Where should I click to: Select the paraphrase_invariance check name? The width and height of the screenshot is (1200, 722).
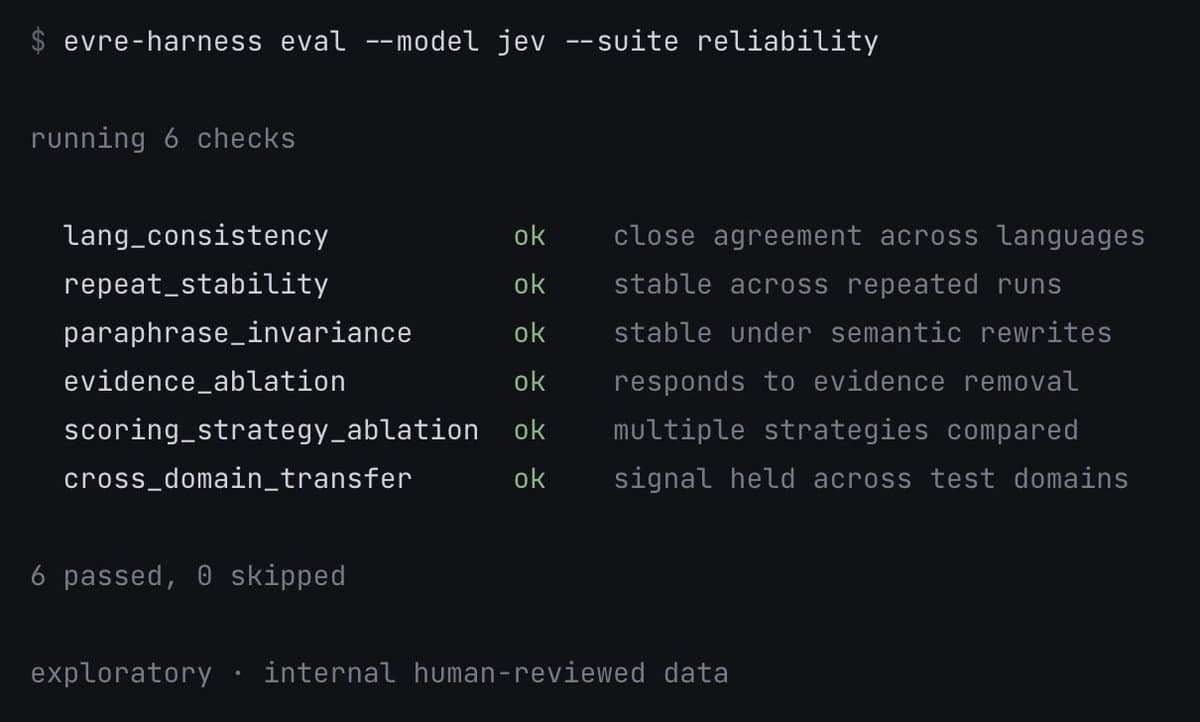click(238, 333)
